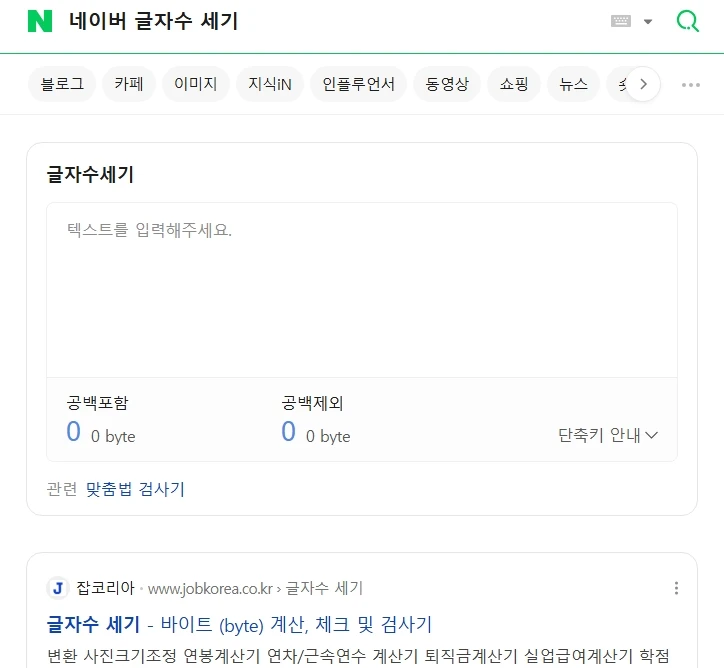Expand the 단축키 안내 section
Image resolution: width=724 pixels, height=668 pixels.
(x=608, y=435)
